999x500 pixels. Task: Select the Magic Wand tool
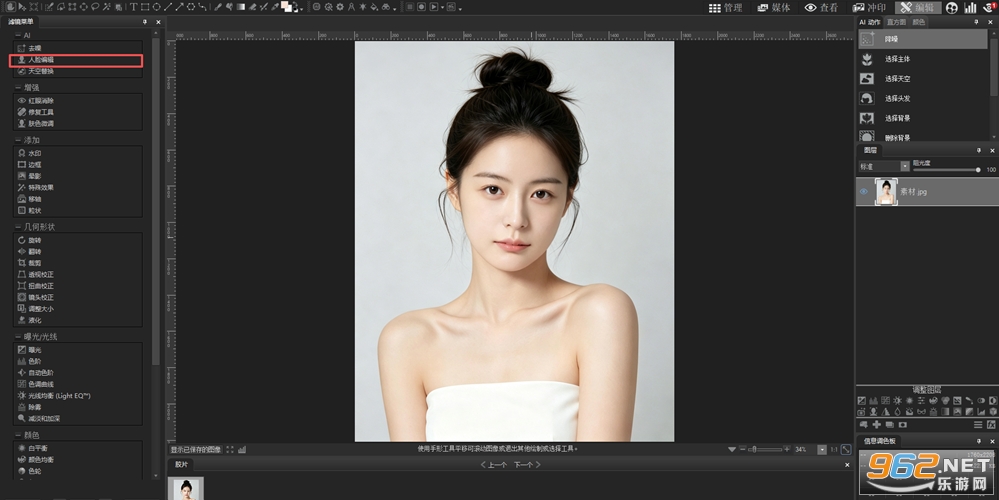(x=106, y=7)
